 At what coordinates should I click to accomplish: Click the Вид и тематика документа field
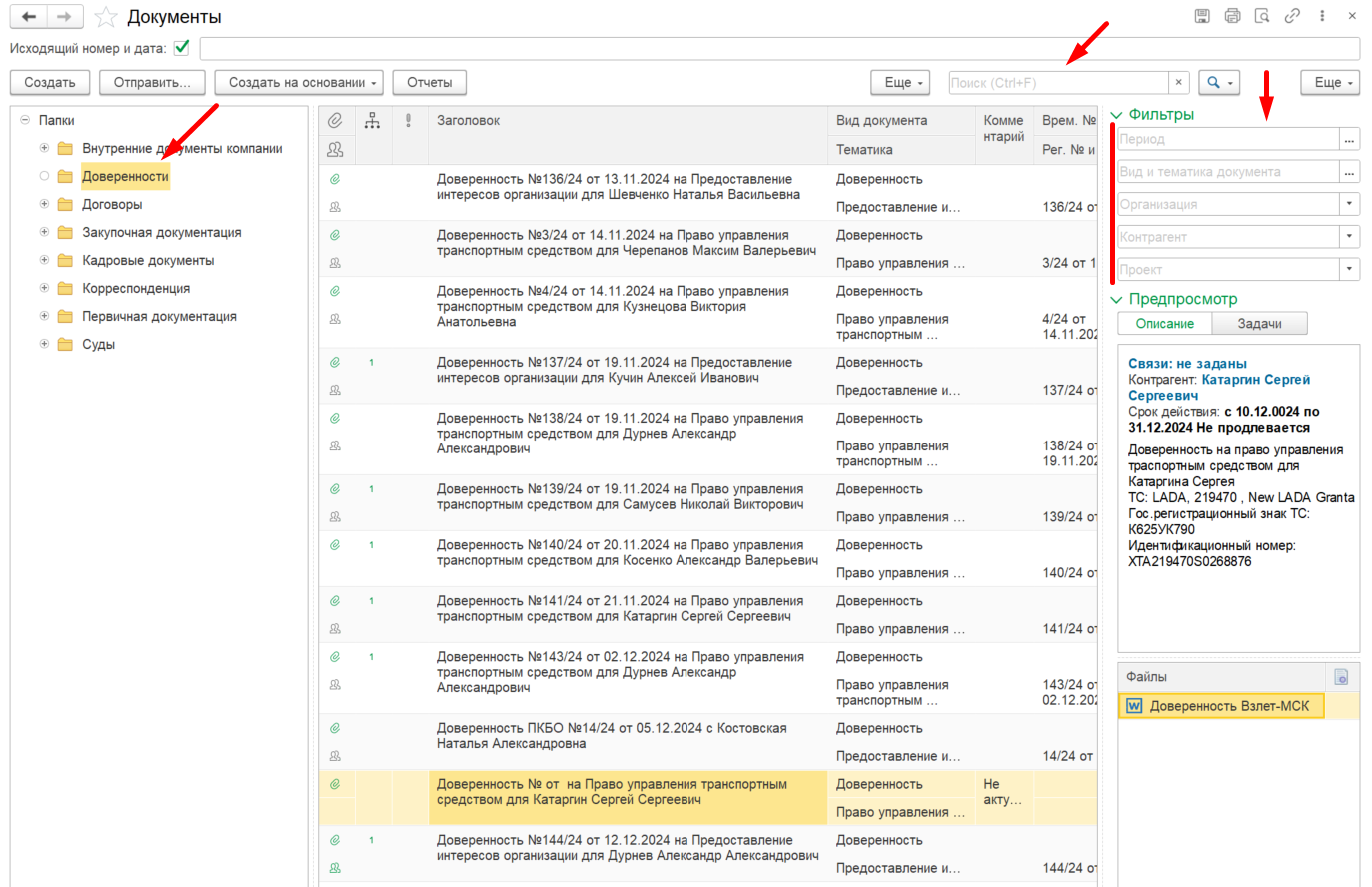(1228, 172)
